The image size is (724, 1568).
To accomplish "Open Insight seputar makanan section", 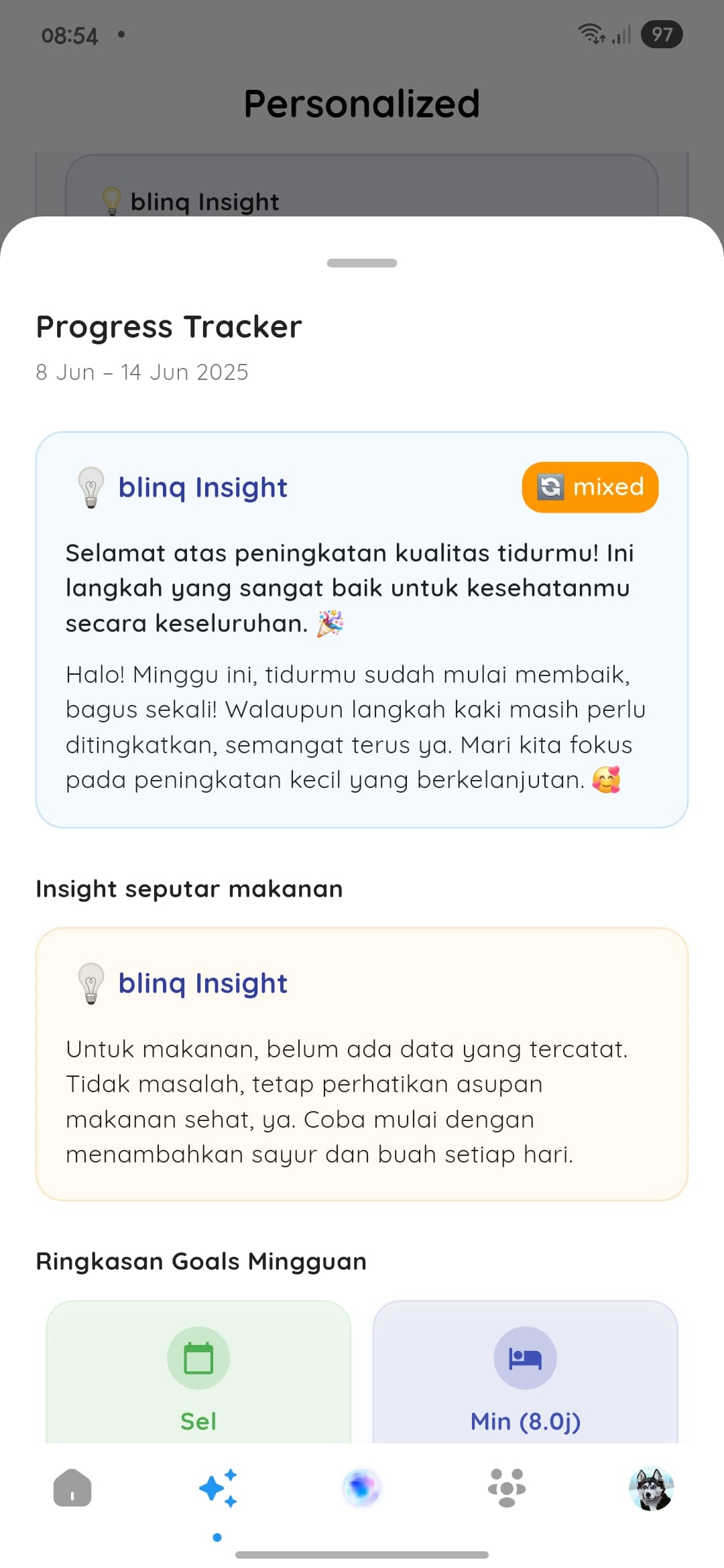I will (x=188, y=889).
